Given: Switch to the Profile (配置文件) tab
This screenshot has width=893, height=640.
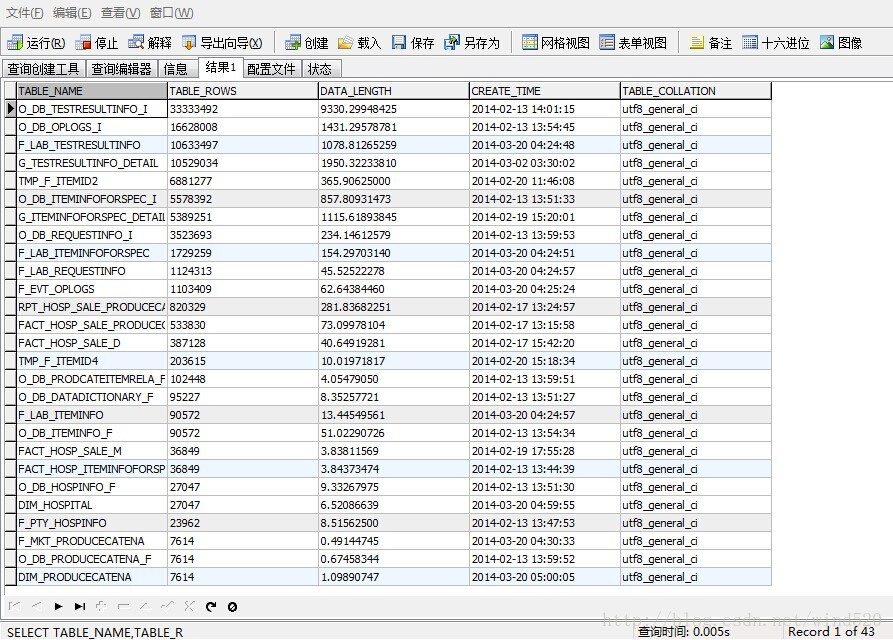Looking at the screenshot, I should [271, 69].
